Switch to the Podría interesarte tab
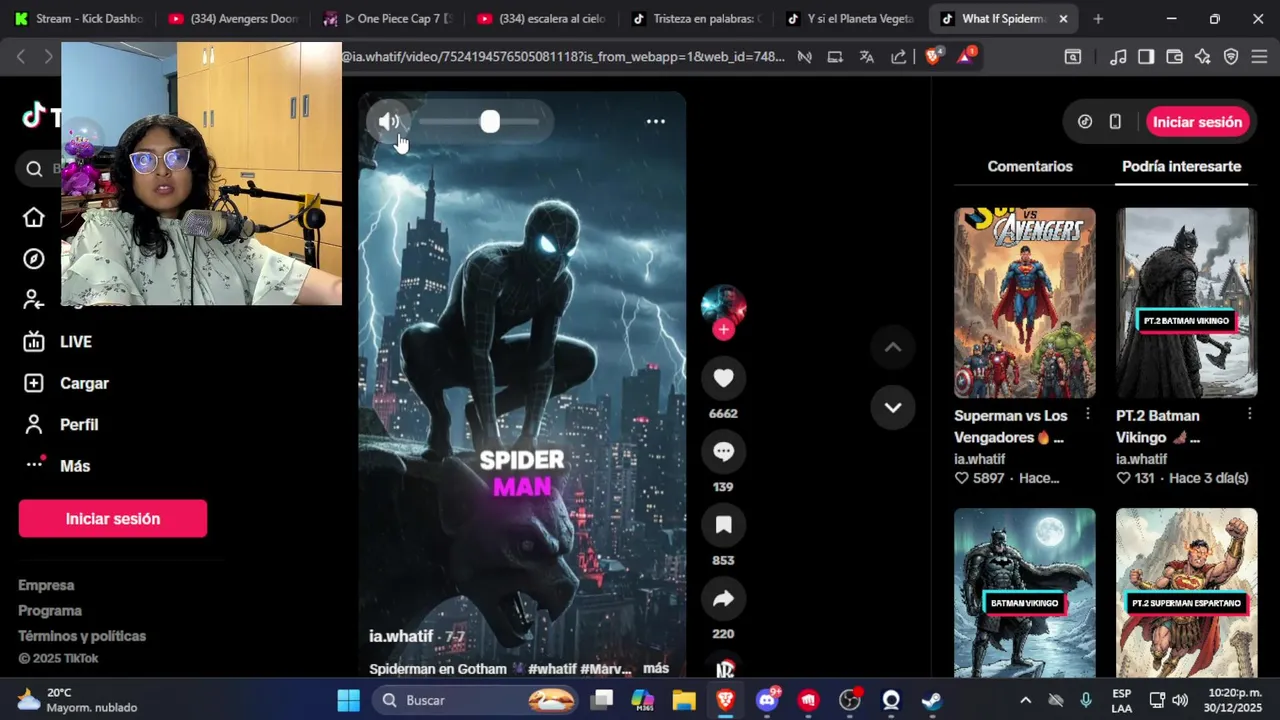Image resolution: width=1280 pixels, height=720 pixels. pos(1181,167)
